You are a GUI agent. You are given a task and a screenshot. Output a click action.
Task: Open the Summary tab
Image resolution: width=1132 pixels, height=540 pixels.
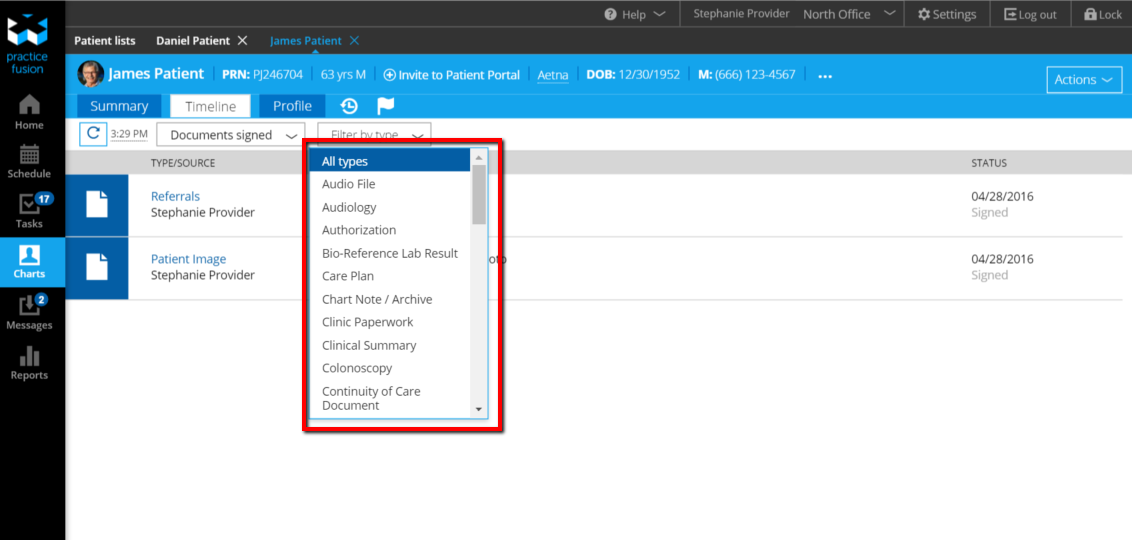click(x=119, y=106)
